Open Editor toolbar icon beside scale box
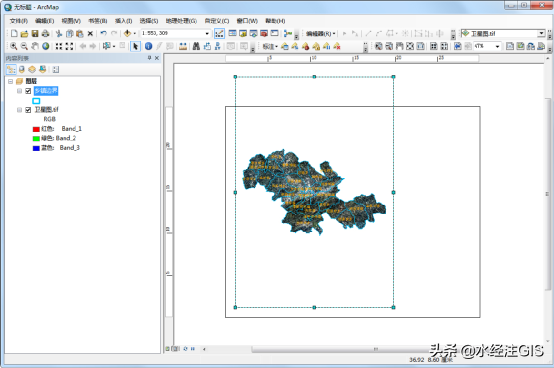 point(219,34)
